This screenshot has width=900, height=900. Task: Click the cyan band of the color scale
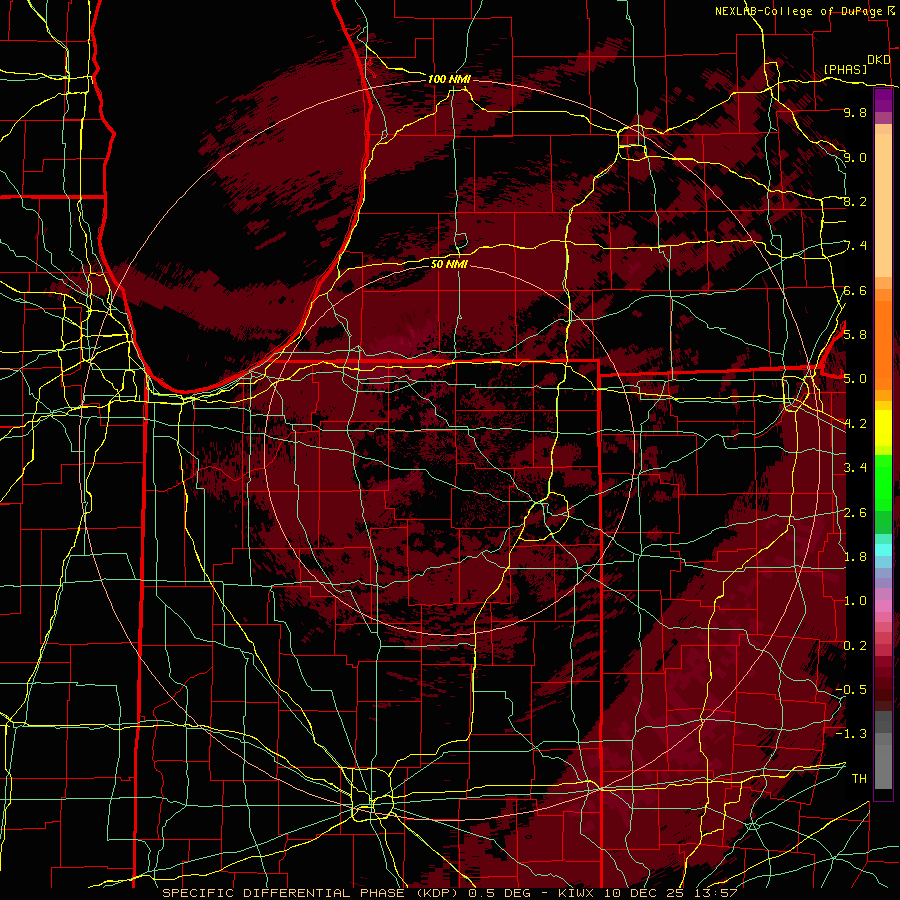(x=883, y=550)
